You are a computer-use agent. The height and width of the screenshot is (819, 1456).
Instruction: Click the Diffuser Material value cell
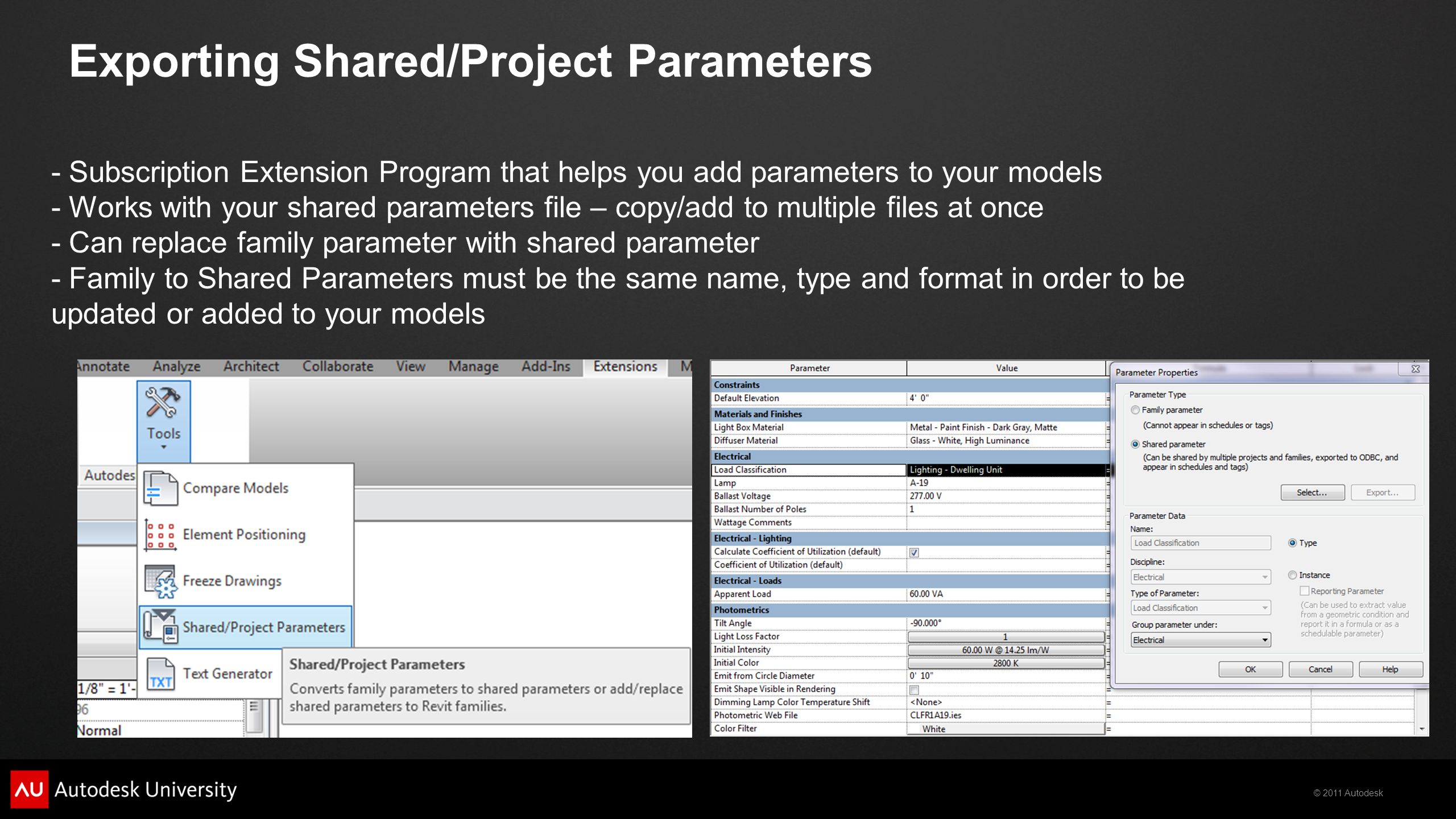[1006, 441]
